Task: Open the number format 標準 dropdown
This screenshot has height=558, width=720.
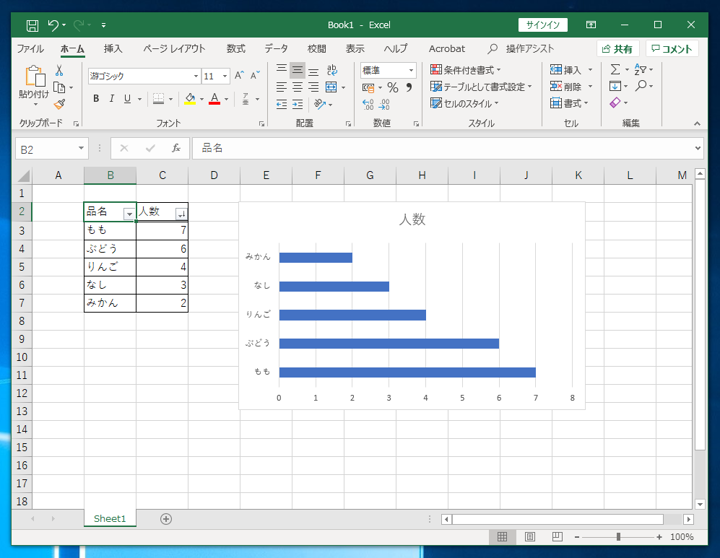Action: (x=411, y=71)
